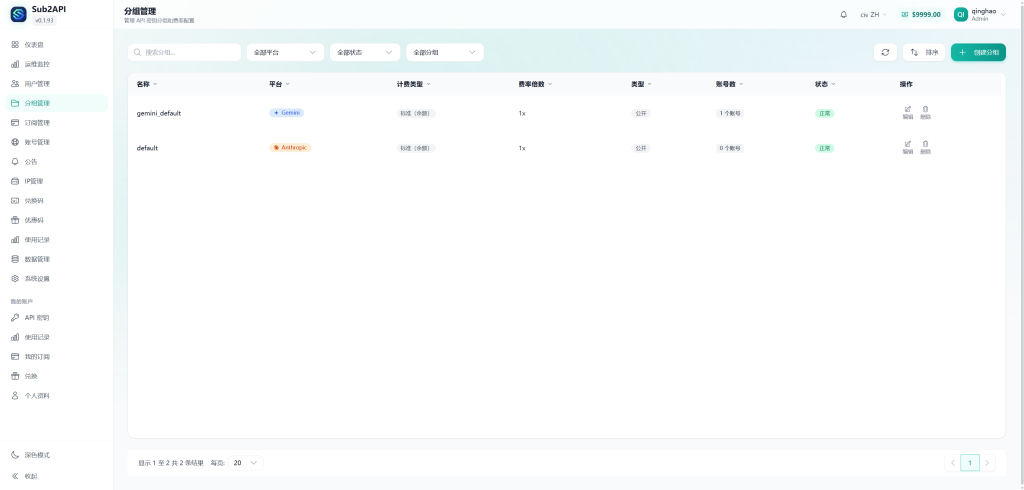1024x490 pixels.
Task: Collapse sidebar with 收起
Action: 31,476
